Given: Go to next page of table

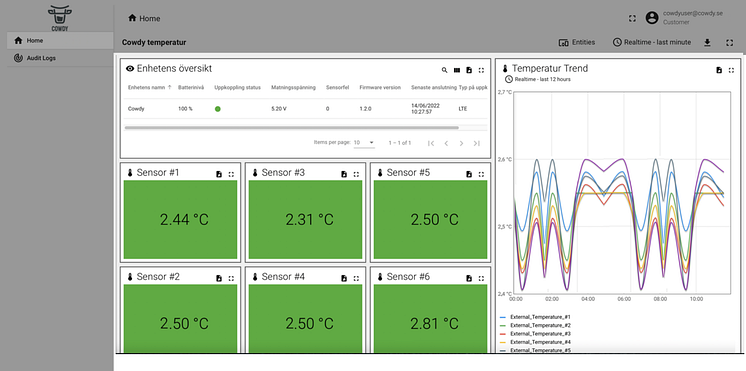Looking at the screenshot, I should click(461, 143).
